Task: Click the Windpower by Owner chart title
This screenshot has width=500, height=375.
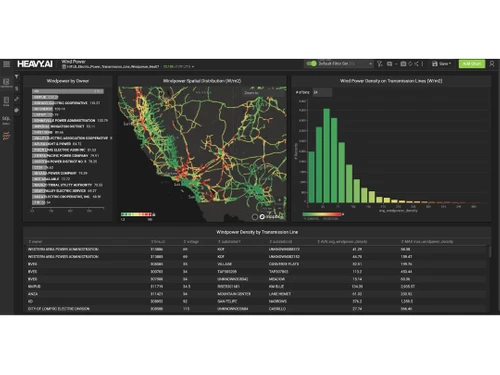Action: click(x=68, y=81)
